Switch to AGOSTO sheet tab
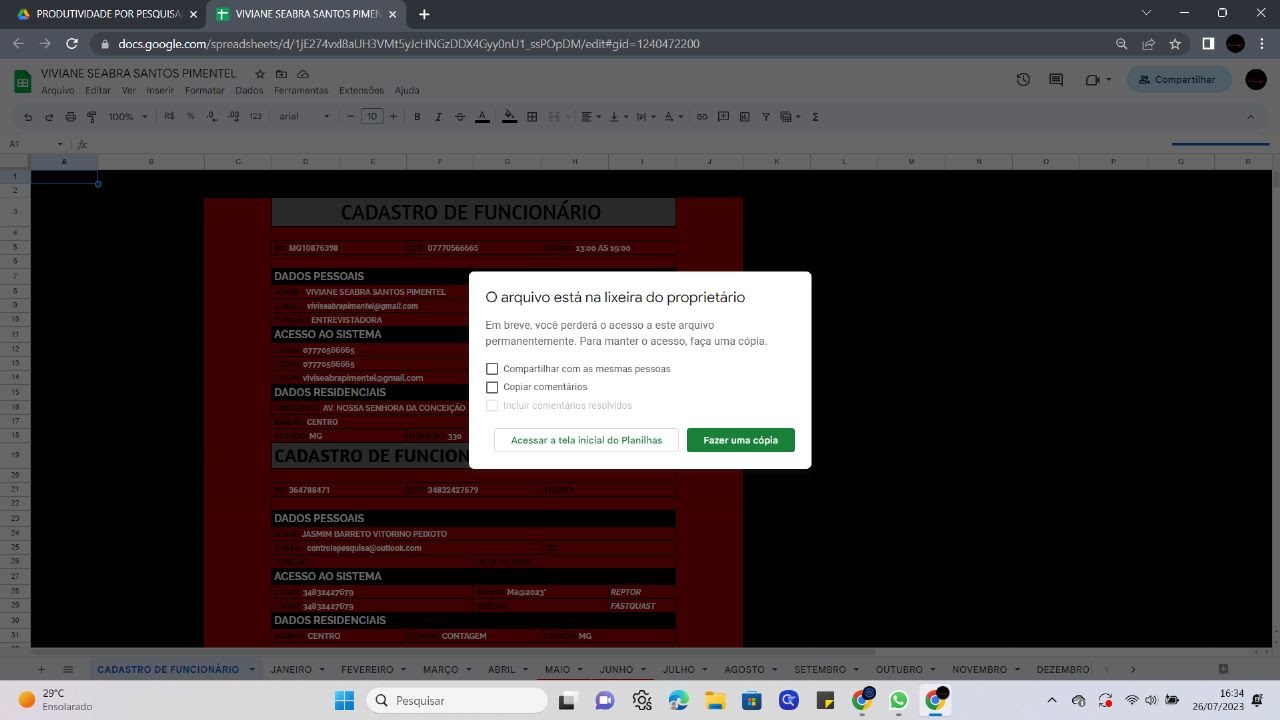 click(744, 669)
